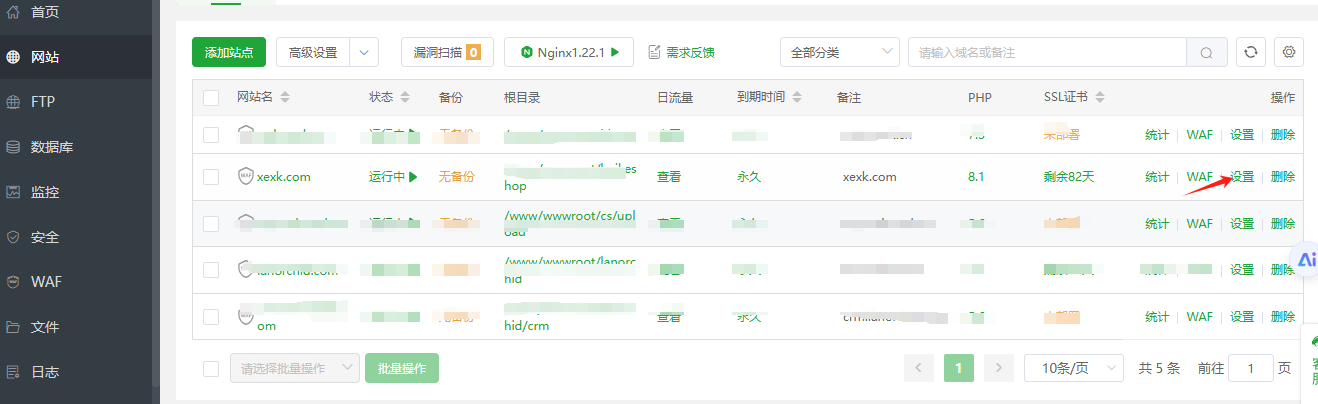Click the Monitoring sidebar icon
Image resolution: width=1318 pixels, height=404 pixels.
click(x=14, y=192)
